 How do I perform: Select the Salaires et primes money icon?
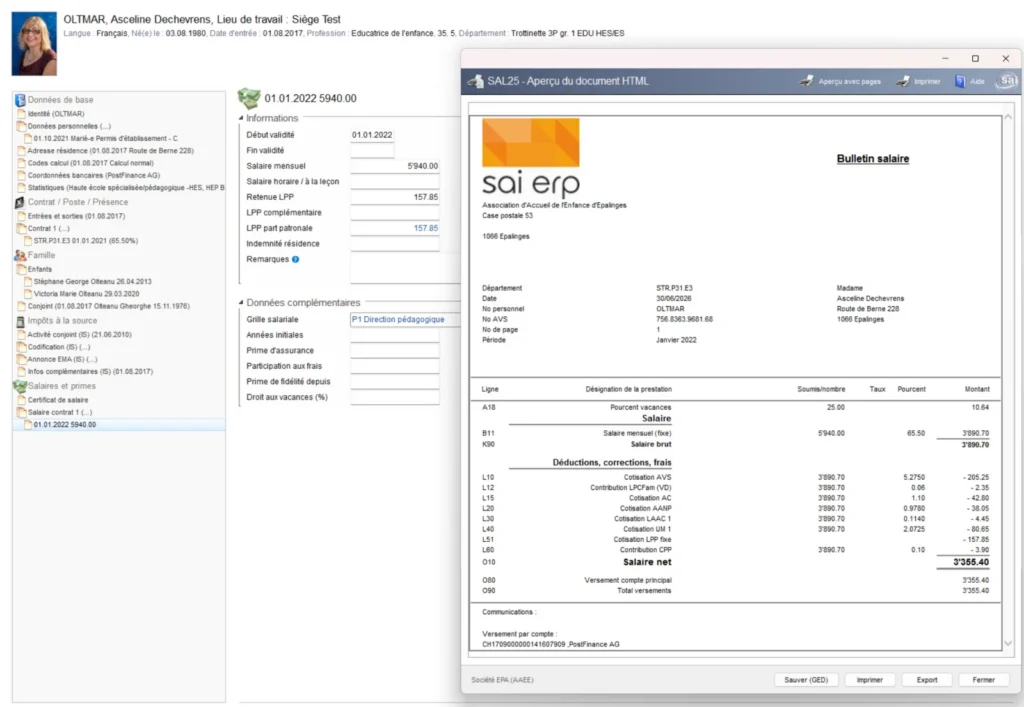pos(20,386)
